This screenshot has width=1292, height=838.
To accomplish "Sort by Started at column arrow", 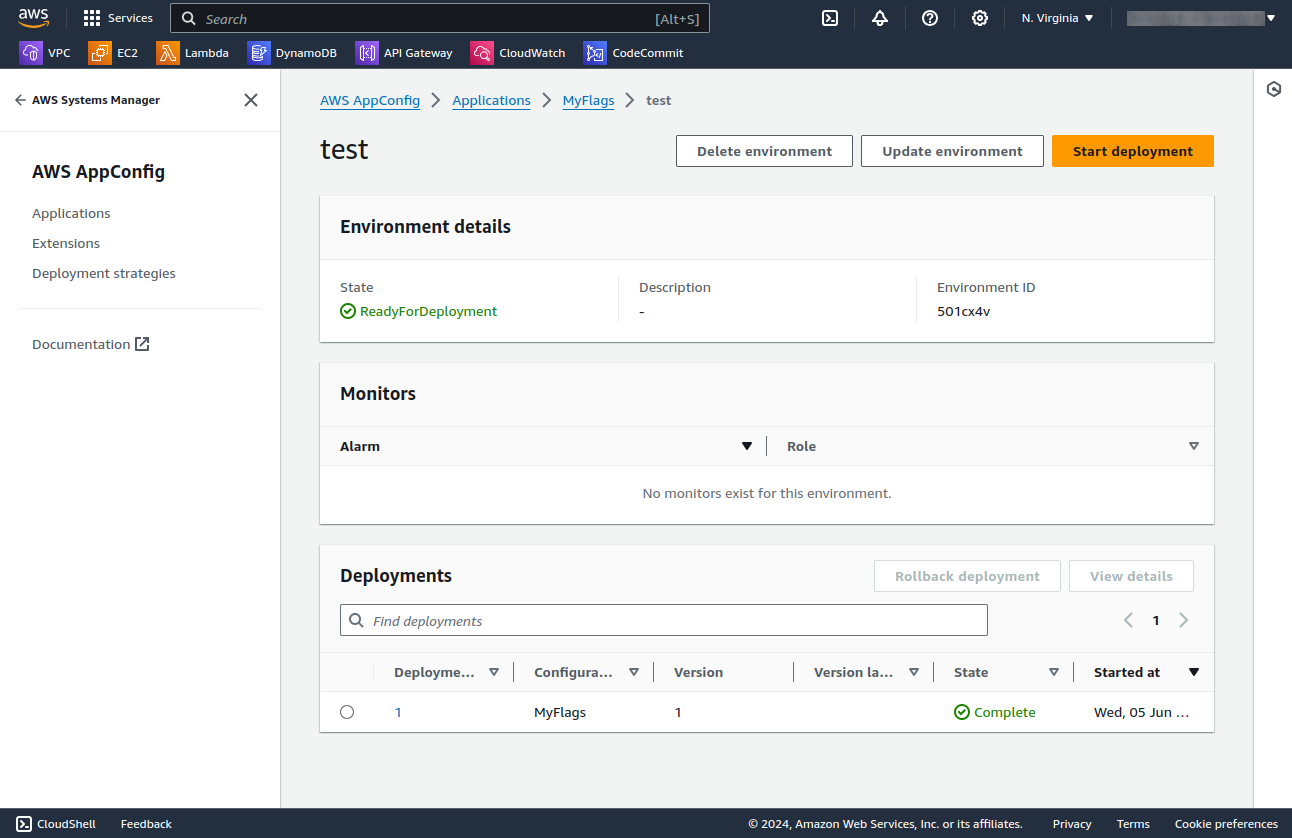I will 1194,672.
